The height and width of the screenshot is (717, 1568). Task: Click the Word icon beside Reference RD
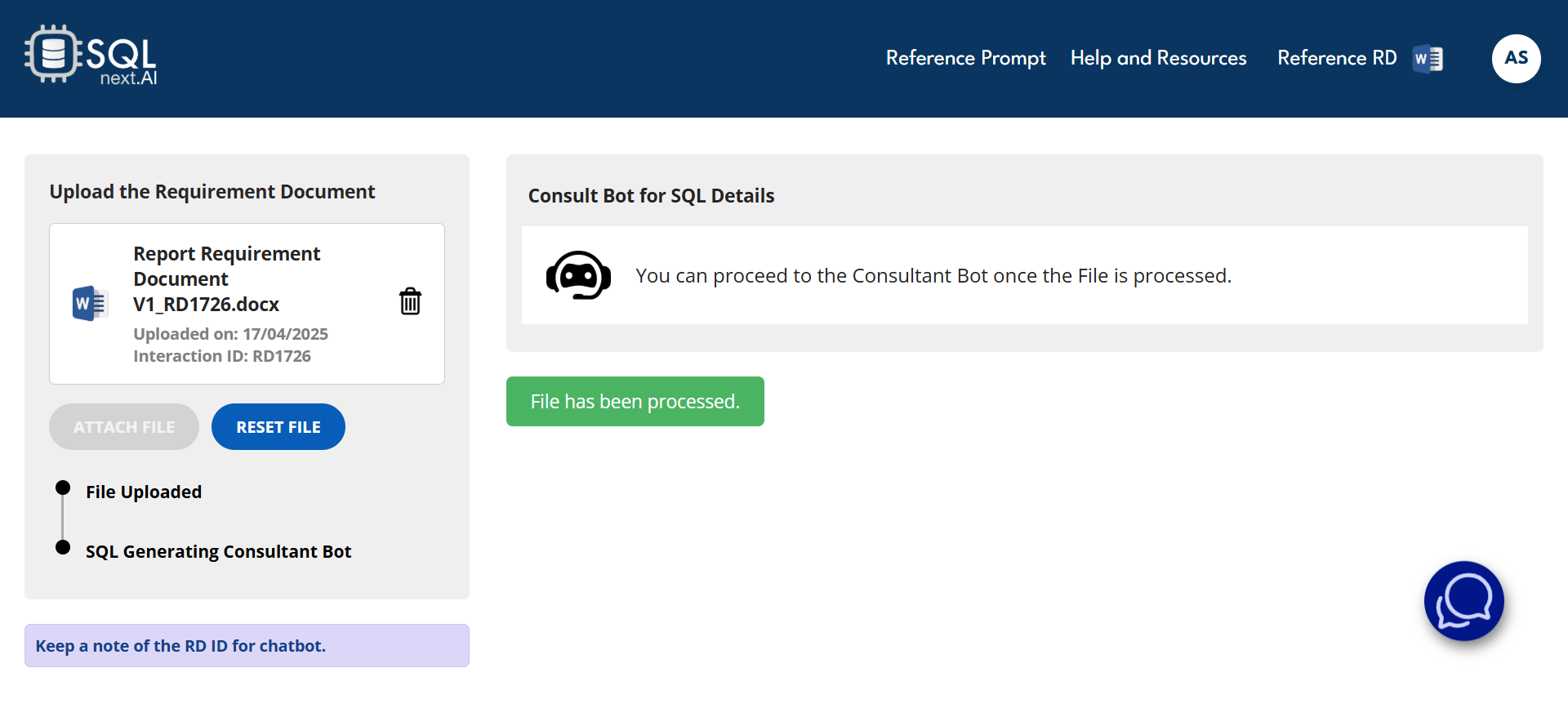click(x=1428, y=59)
